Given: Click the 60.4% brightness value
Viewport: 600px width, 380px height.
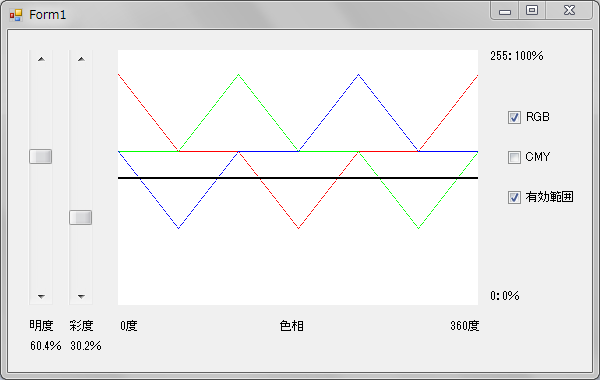Looking at the screenshot, I should (46, 346).
